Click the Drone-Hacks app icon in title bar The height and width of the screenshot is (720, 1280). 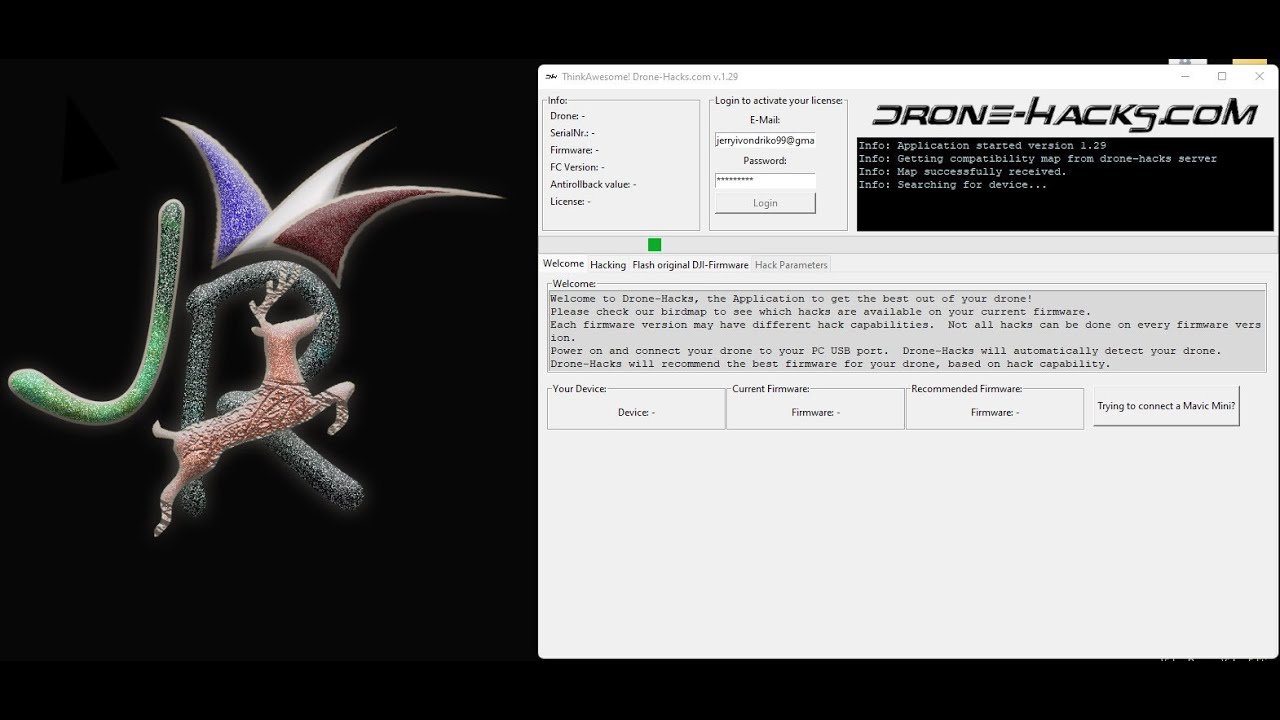coord(551,77)
